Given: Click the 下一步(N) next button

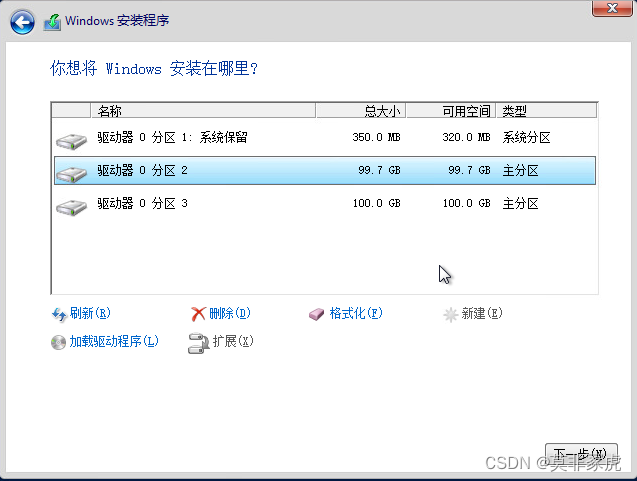Looking at the screenshot, I should coord(581,454).
